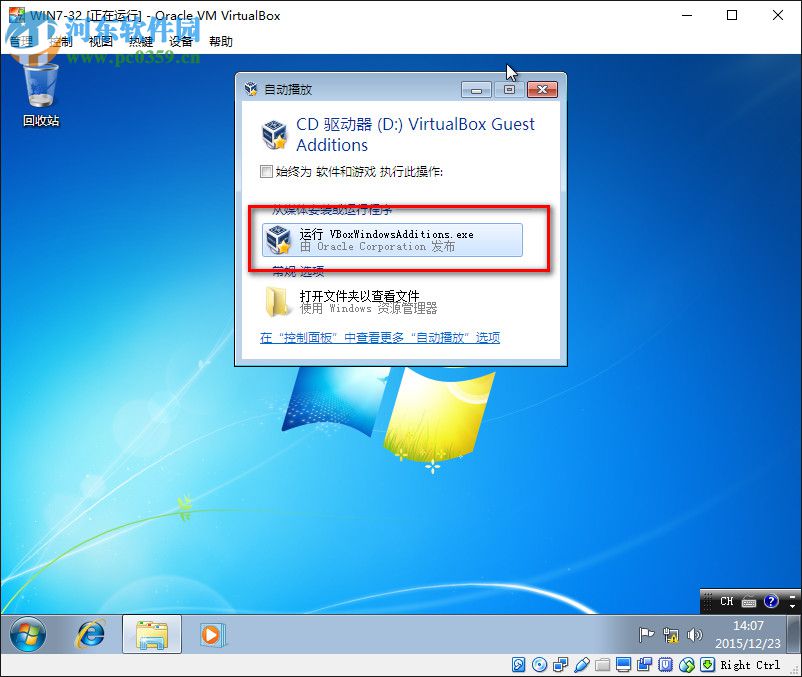The image size is (802, 677).
Task: Click VirtualBox USB device status icon
Action: point(582,665)
